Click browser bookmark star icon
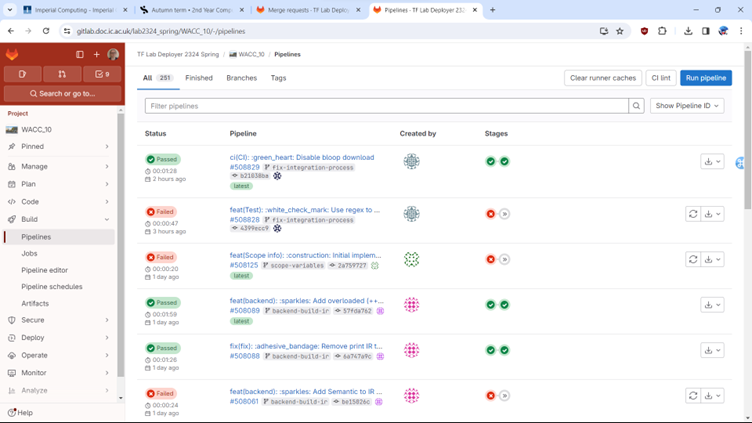This screenshot has height=423, width=752. 620,31
